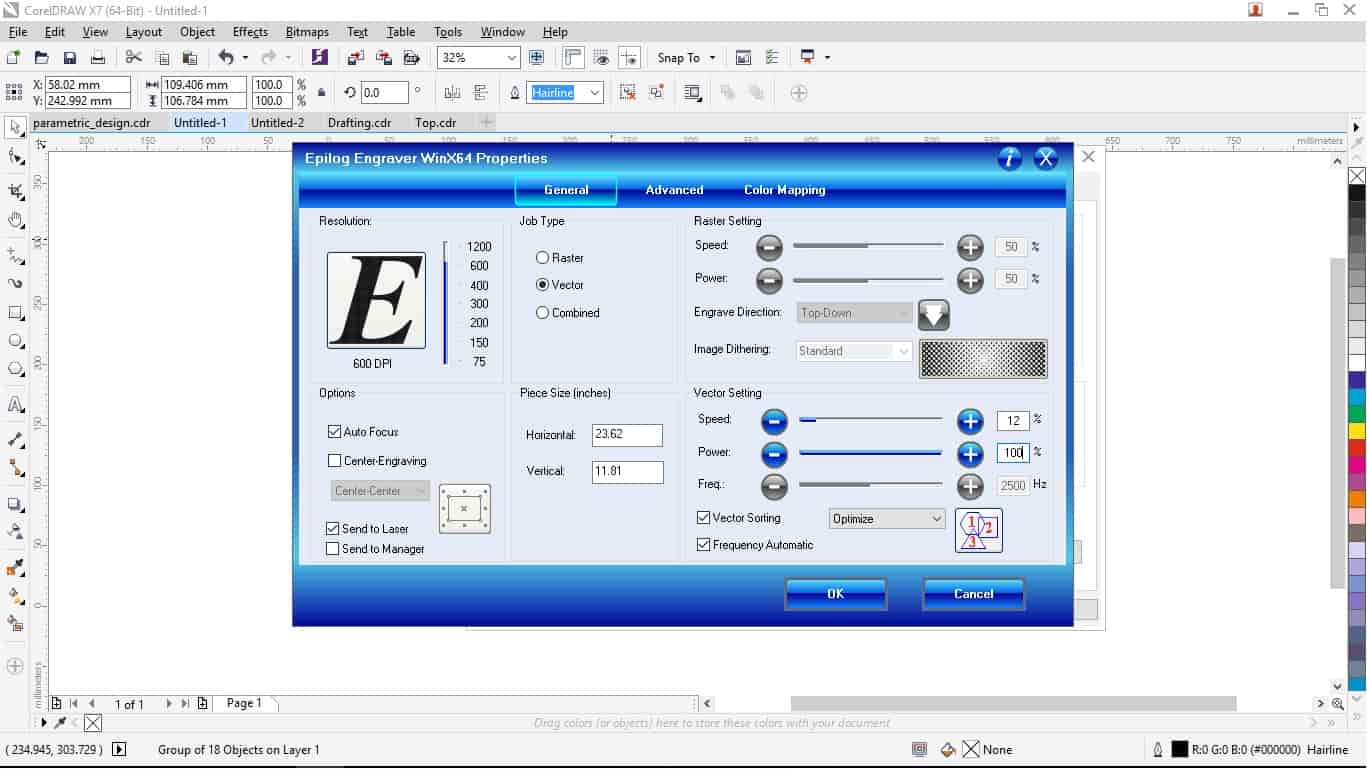Select the Combined job type
The image size is (1367, 769).
click(568, 313)
